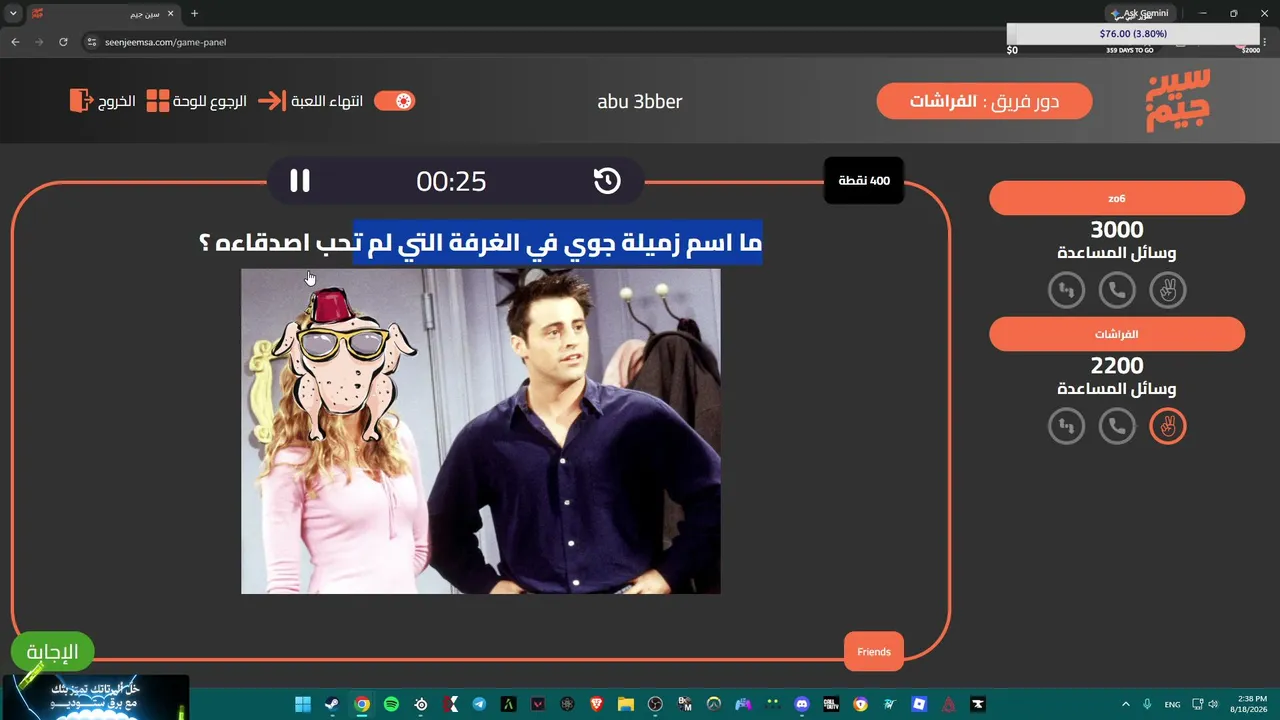Screen dimensions: 1280x720
Task: Open the clock showing 2:38 PM
Action: point(1251,704)
